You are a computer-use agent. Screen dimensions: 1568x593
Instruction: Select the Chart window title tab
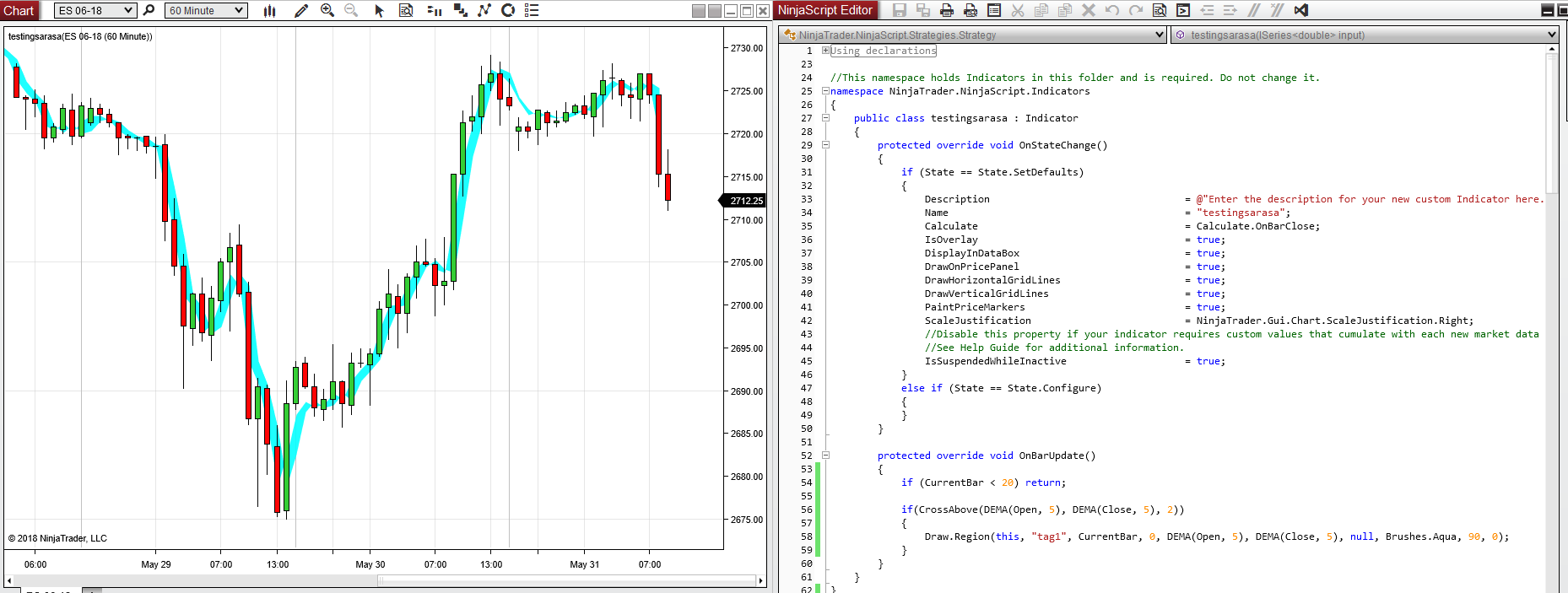19,10
